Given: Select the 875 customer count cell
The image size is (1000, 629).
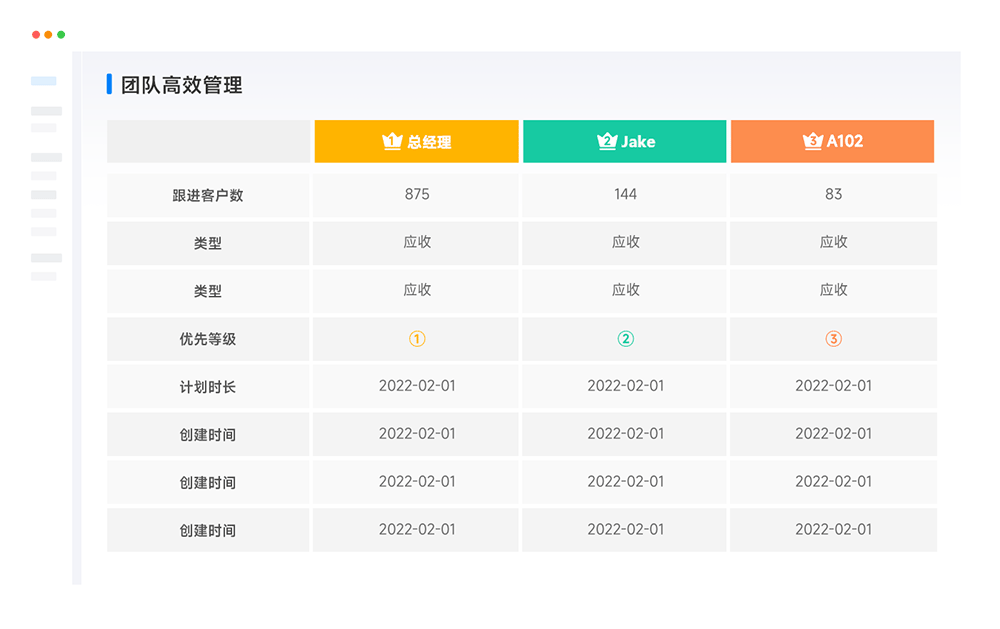Looking at the screenshot, I should point(416,195).
